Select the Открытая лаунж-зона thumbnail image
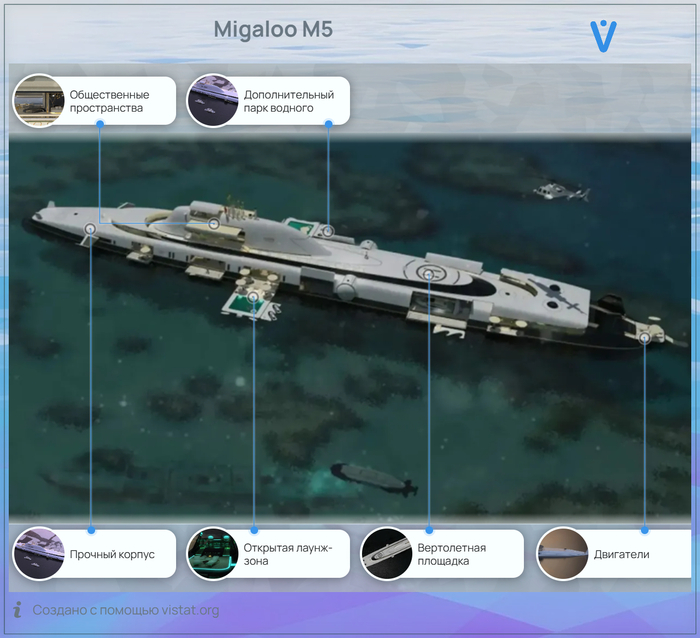 (212, 554)
